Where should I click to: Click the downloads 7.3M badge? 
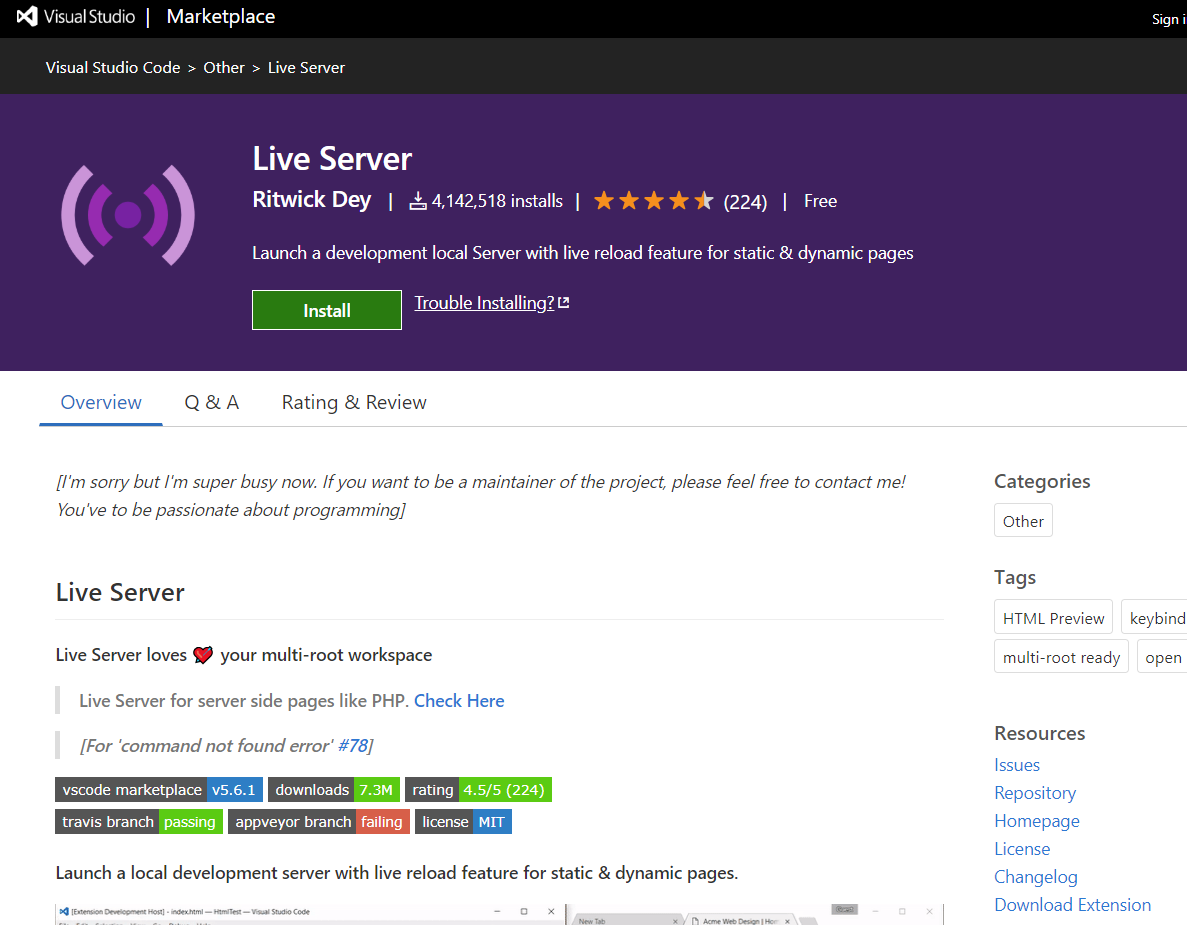(x=334, y=790)
